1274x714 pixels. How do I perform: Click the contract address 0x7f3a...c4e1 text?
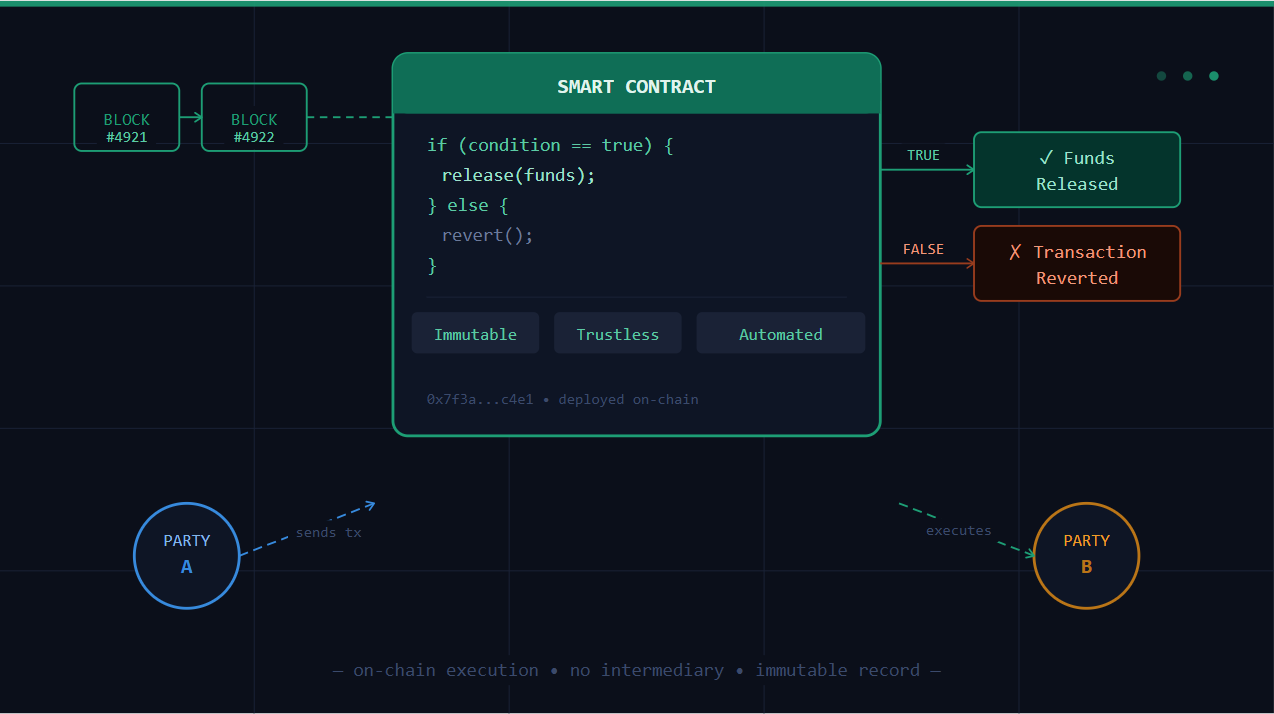tap(478, 399)
